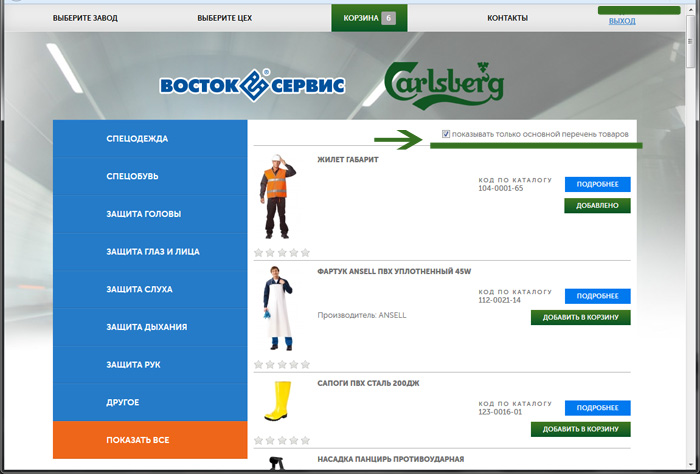
Task: Open Подробнее for Жилет Габарит
Action: [x=597, y=184]
